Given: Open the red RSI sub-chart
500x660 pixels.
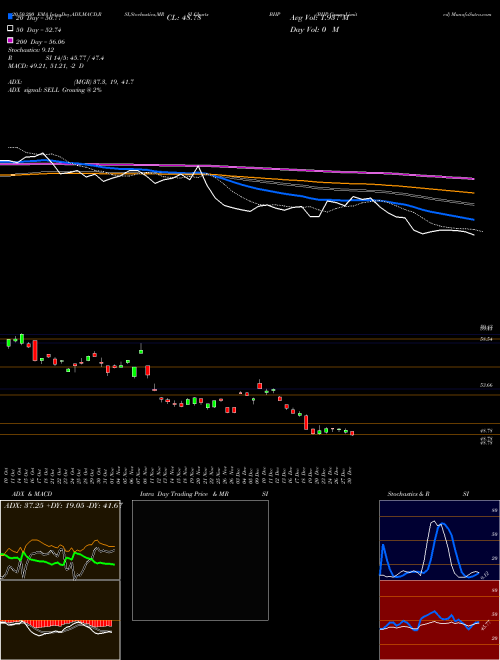Looking at the screenshot, I should (439, 620).
